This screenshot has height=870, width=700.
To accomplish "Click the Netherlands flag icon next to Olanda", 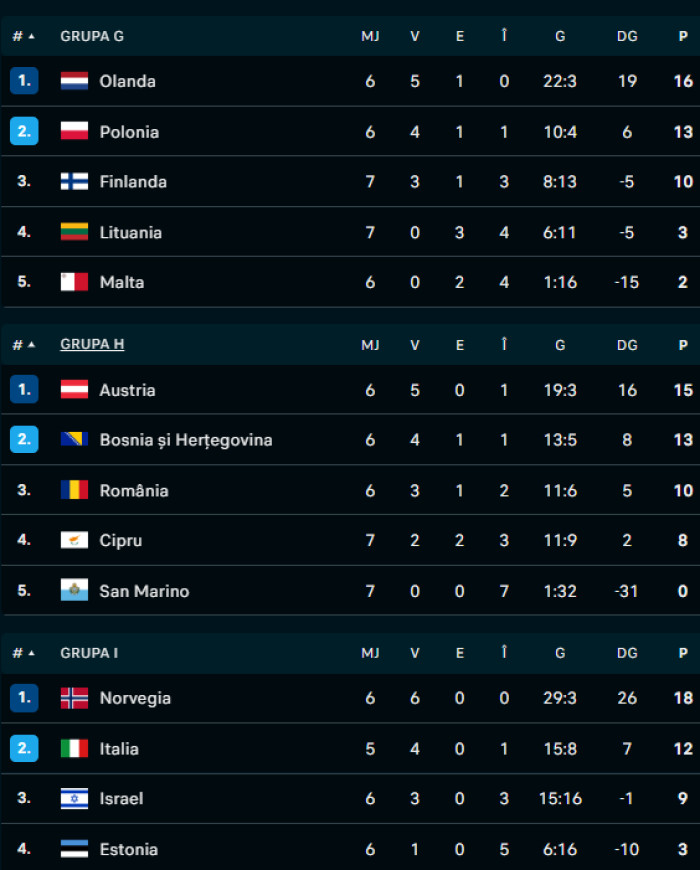I will click(74, 81).
